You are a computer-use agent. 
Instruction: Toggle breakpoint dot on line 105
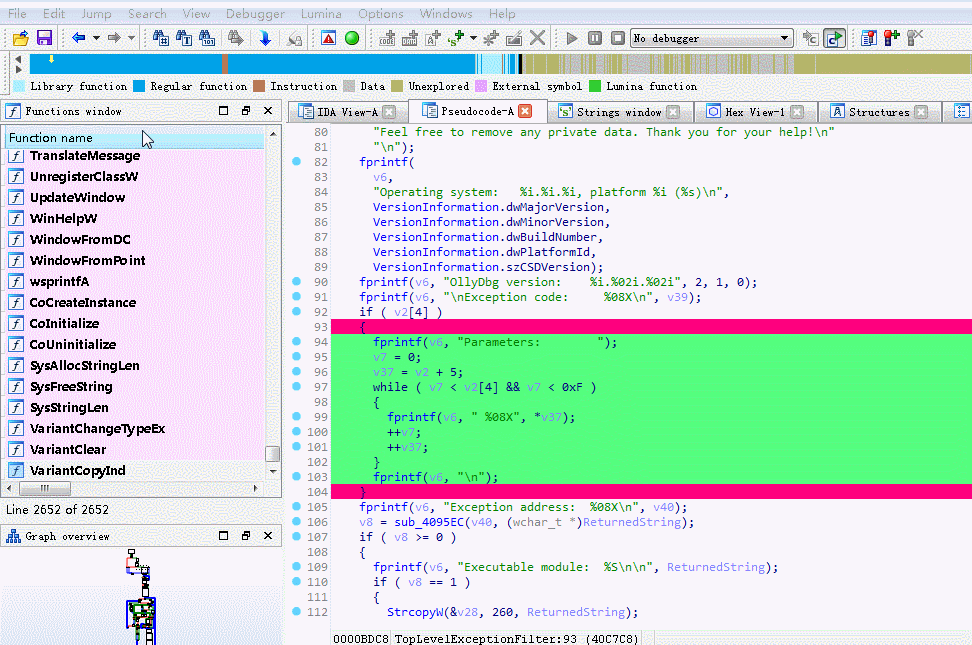(296, 507)
